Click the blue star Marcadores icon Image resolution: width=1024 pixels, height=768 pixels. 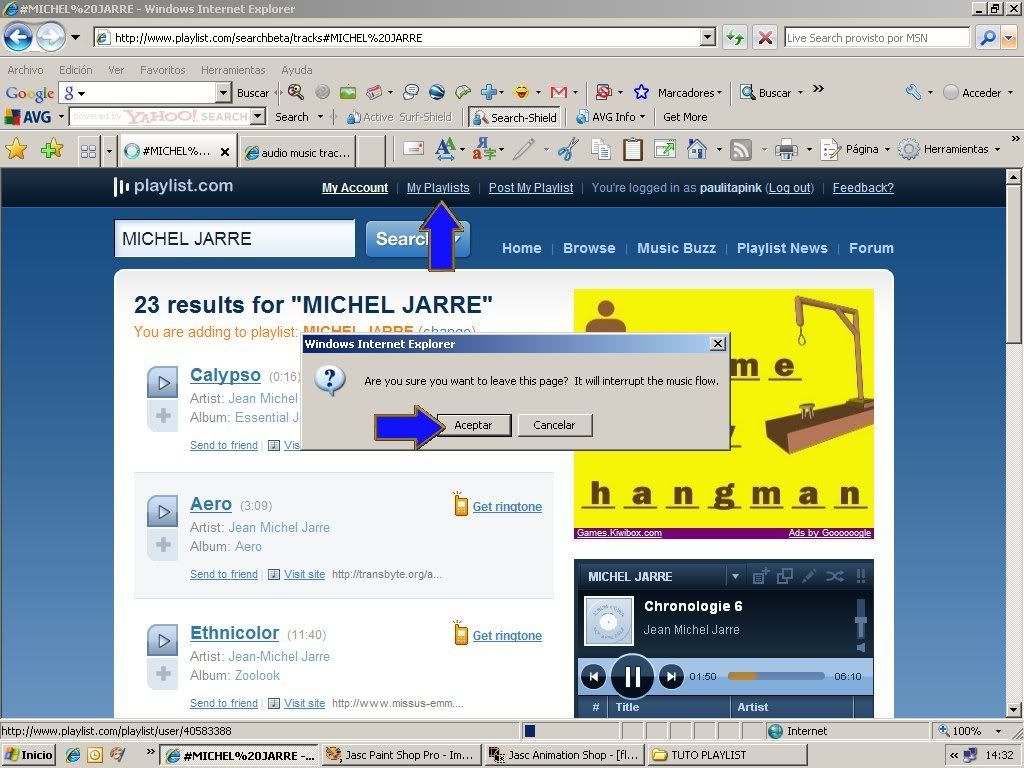[641, 93]
